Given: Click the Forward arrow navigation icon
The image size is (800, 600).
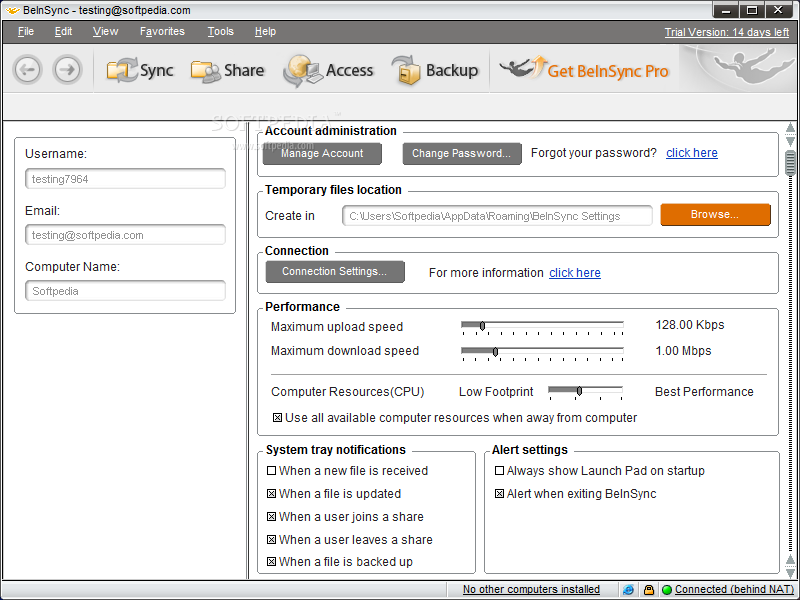Looking at the screenshot, I should point(67,69).
